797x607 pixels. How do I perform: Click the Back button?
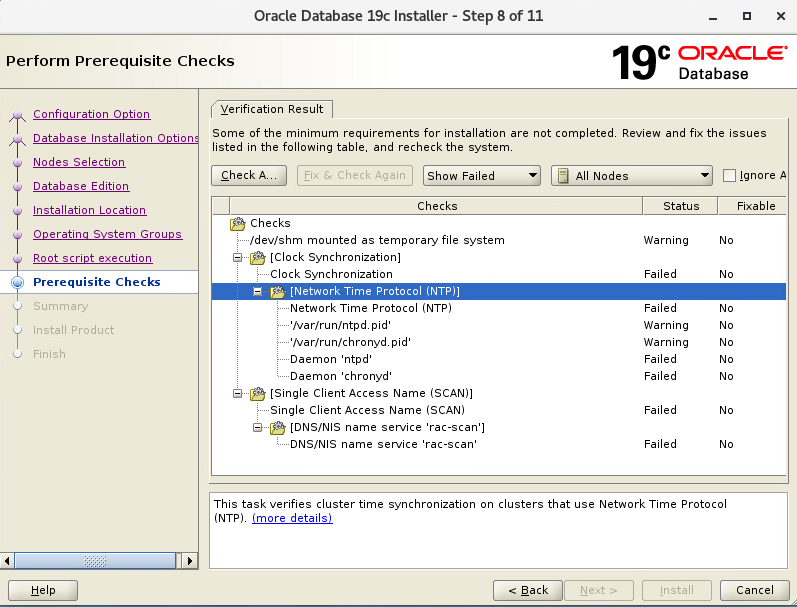click(x=527, y=590)
